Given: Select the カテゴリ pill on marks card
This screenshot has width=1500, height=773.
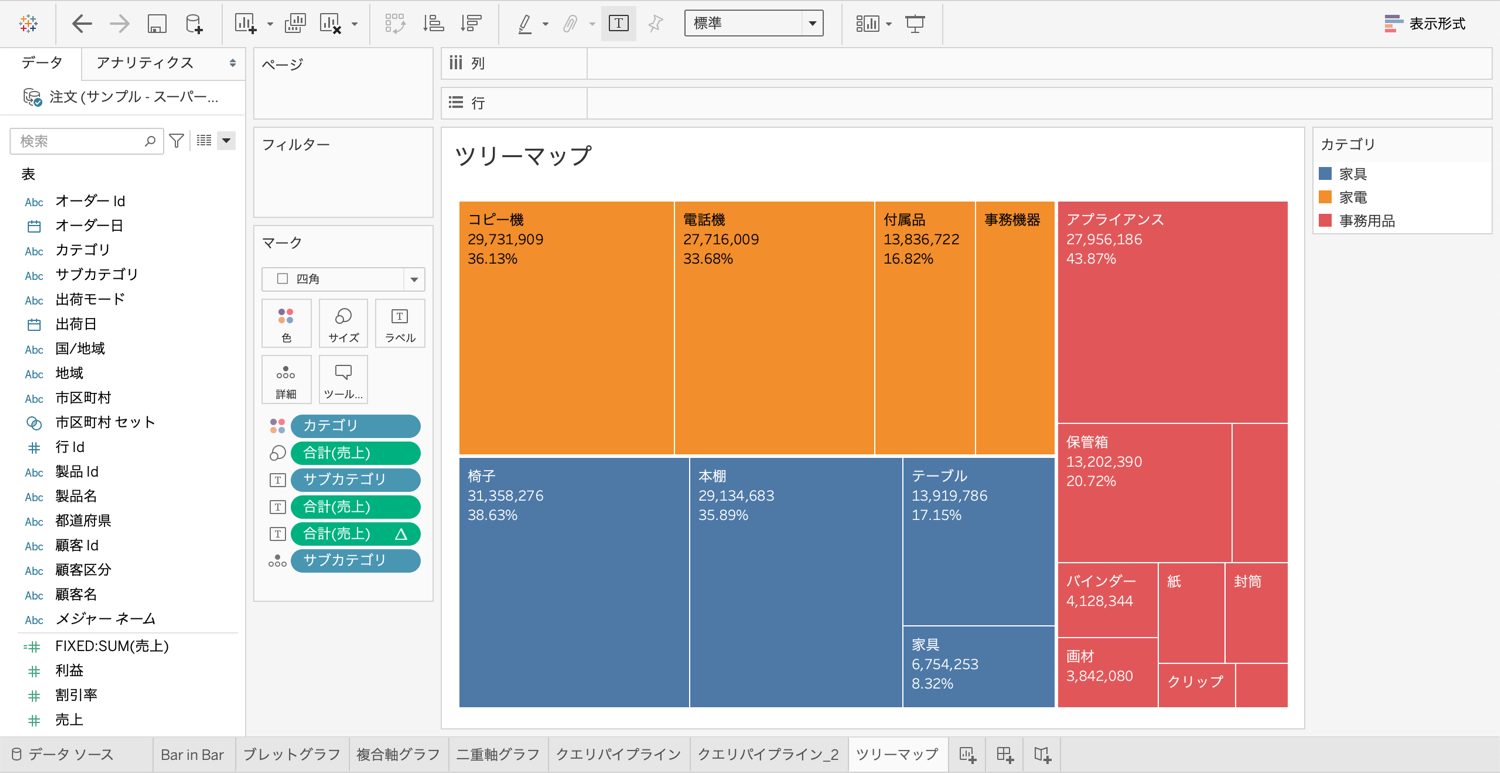Looking at the screenshot, I should tap(355, 426).
